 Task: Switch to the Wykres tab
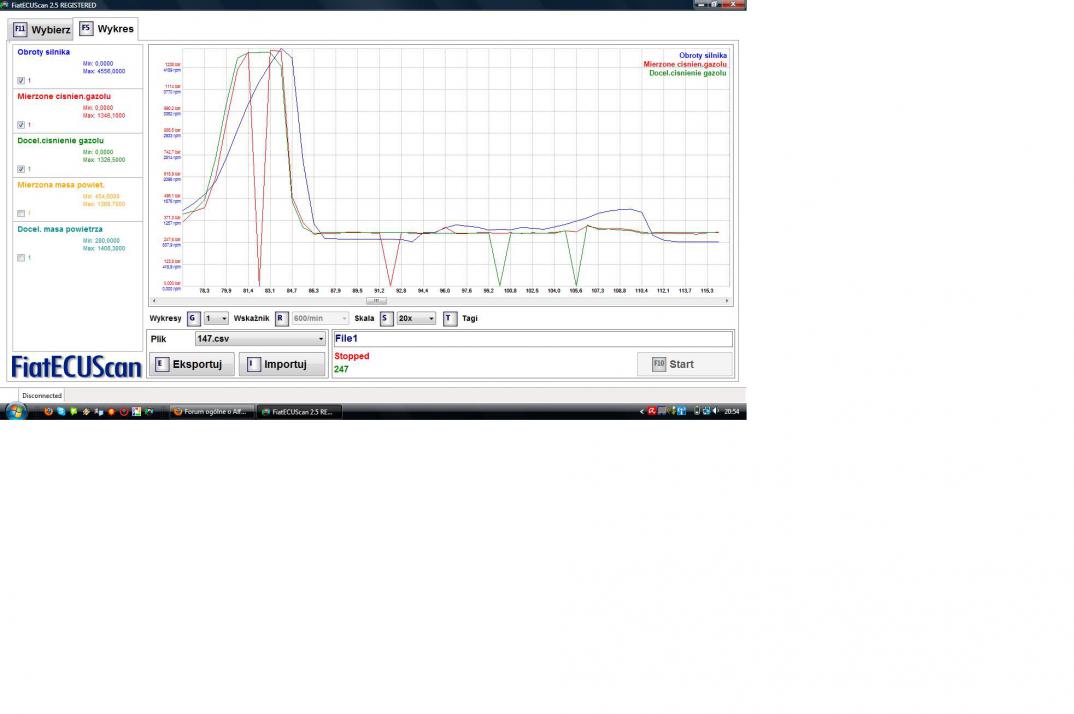tap(107, 29)
